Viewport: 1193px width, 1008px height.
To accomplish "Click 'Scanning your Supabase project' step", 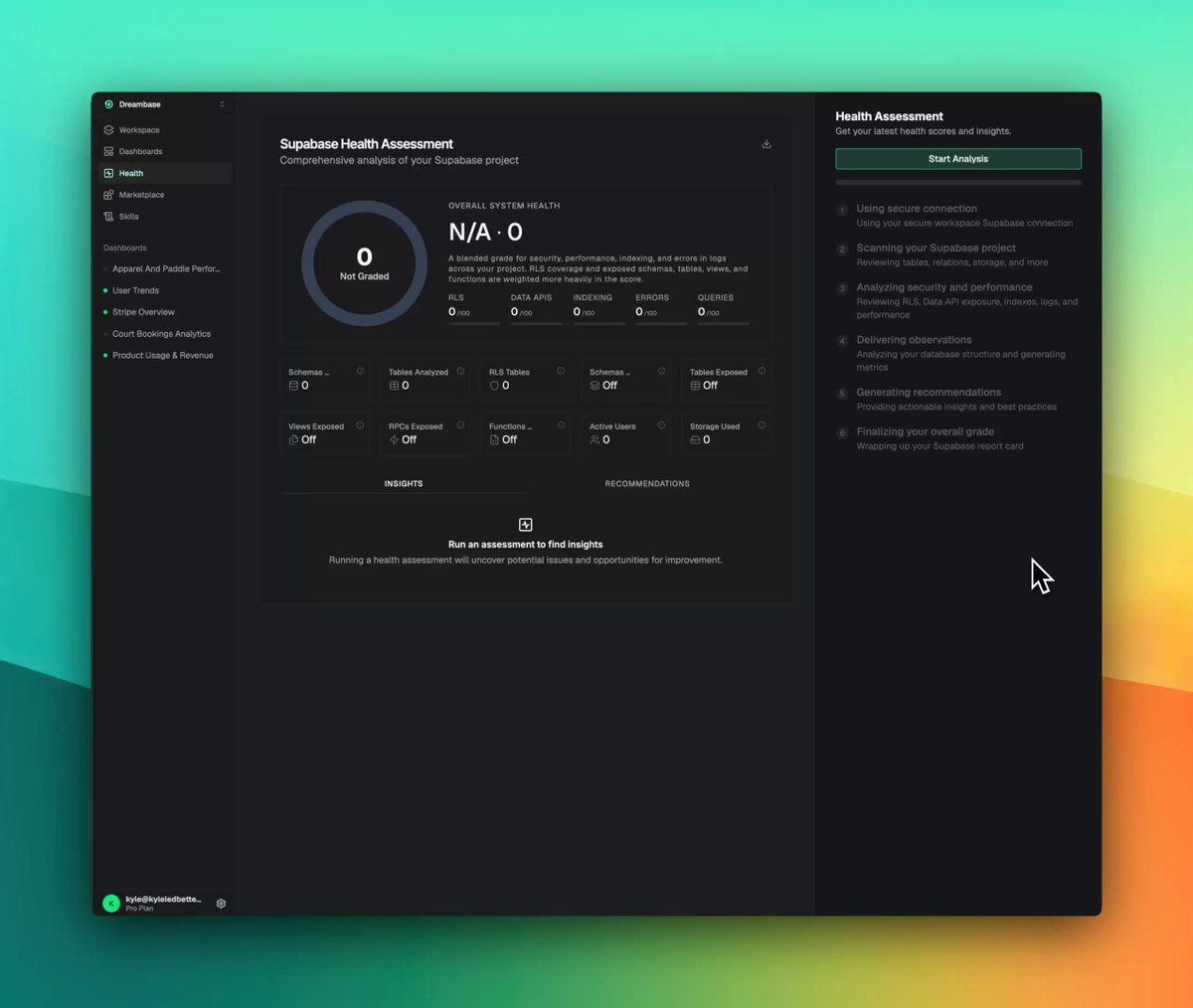I will [937, 249].
